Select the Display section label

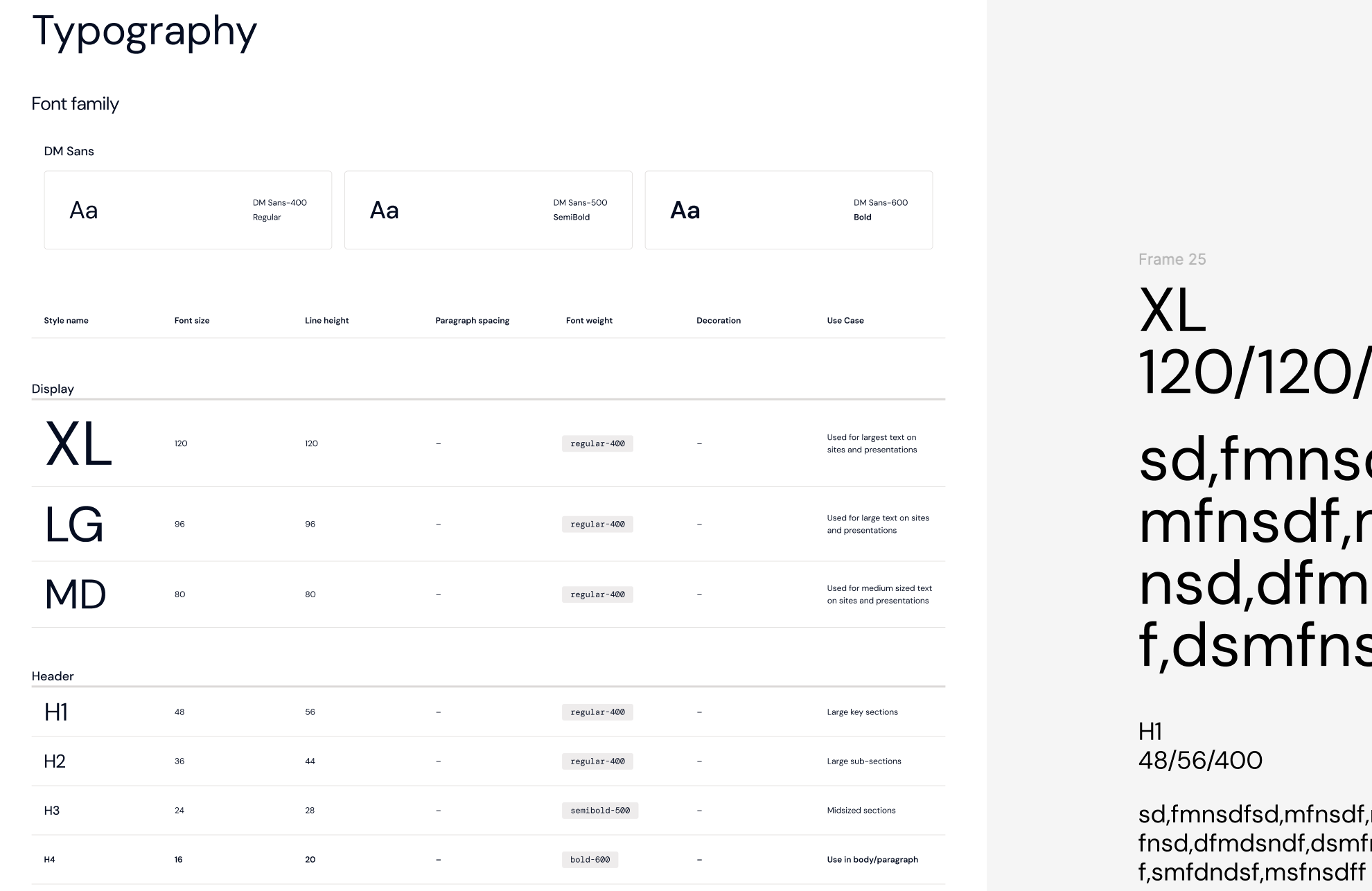coord(53,389)
